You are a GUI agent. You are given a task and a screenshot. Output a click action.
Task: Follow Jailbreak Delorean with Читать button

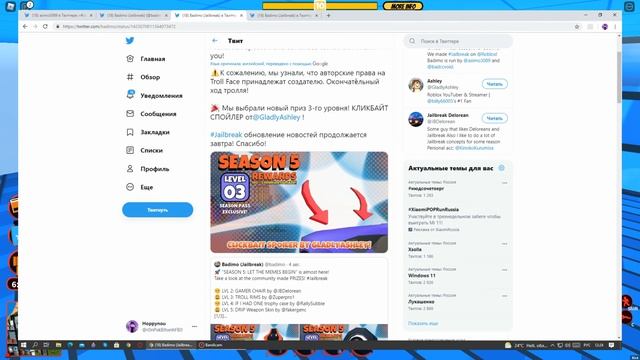pyautogui.click(x=494, y=118)
